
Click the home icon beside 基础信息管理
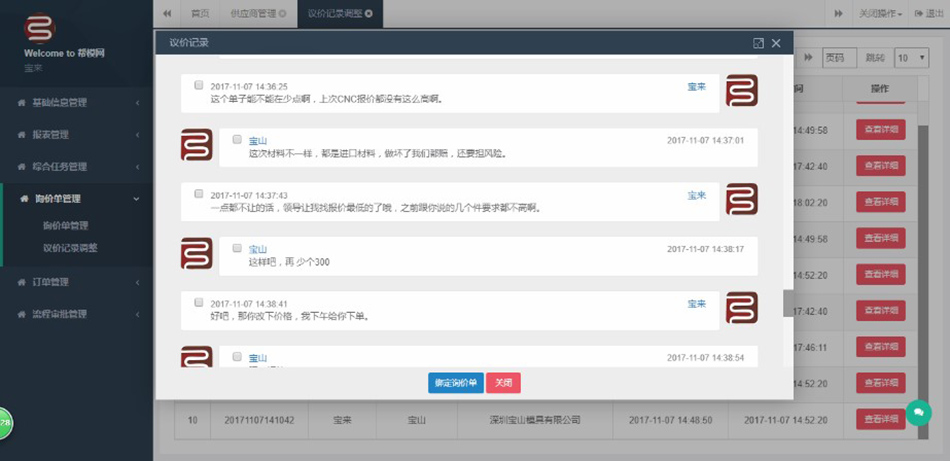[22, 103]
